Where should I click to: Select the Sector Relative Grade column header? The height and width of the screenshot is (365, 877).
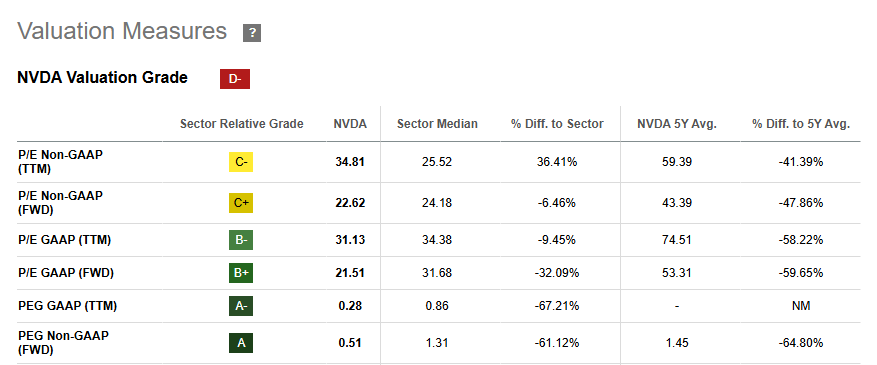[x=242, y=124]
